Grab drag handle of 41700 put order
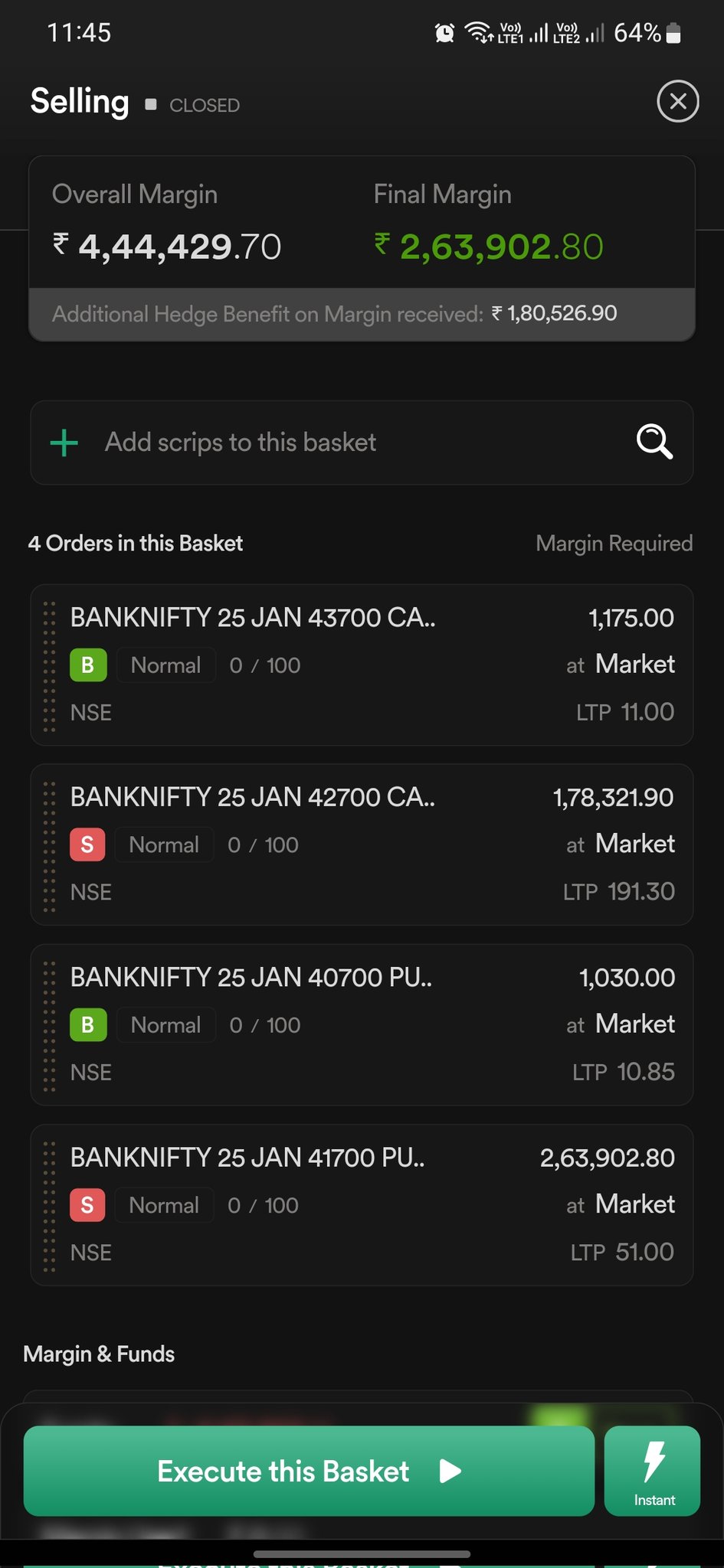Screen dimensions: 724x1568 tap(49, 1206)
